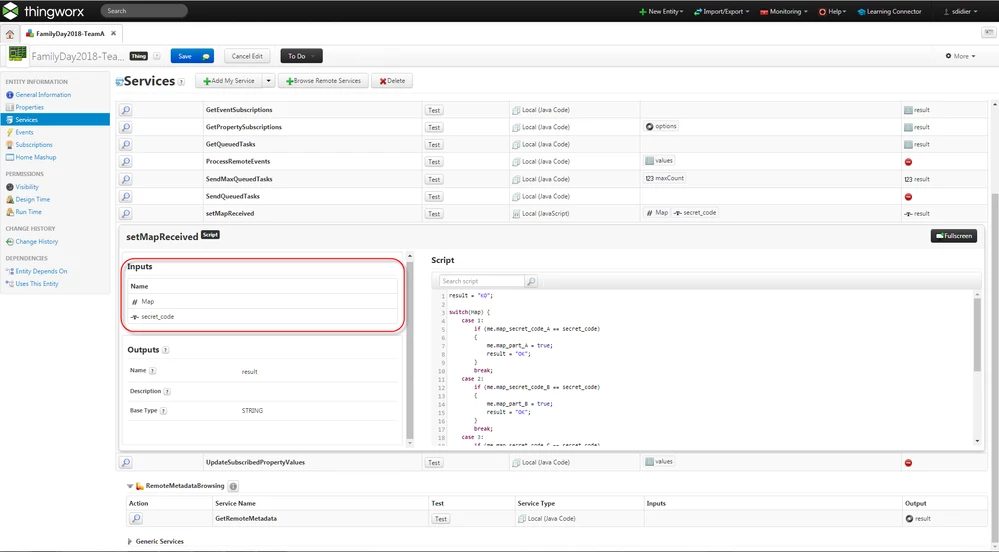Open Learning Connector link
This screenshot has height=552, width=999.
(889, 11)
